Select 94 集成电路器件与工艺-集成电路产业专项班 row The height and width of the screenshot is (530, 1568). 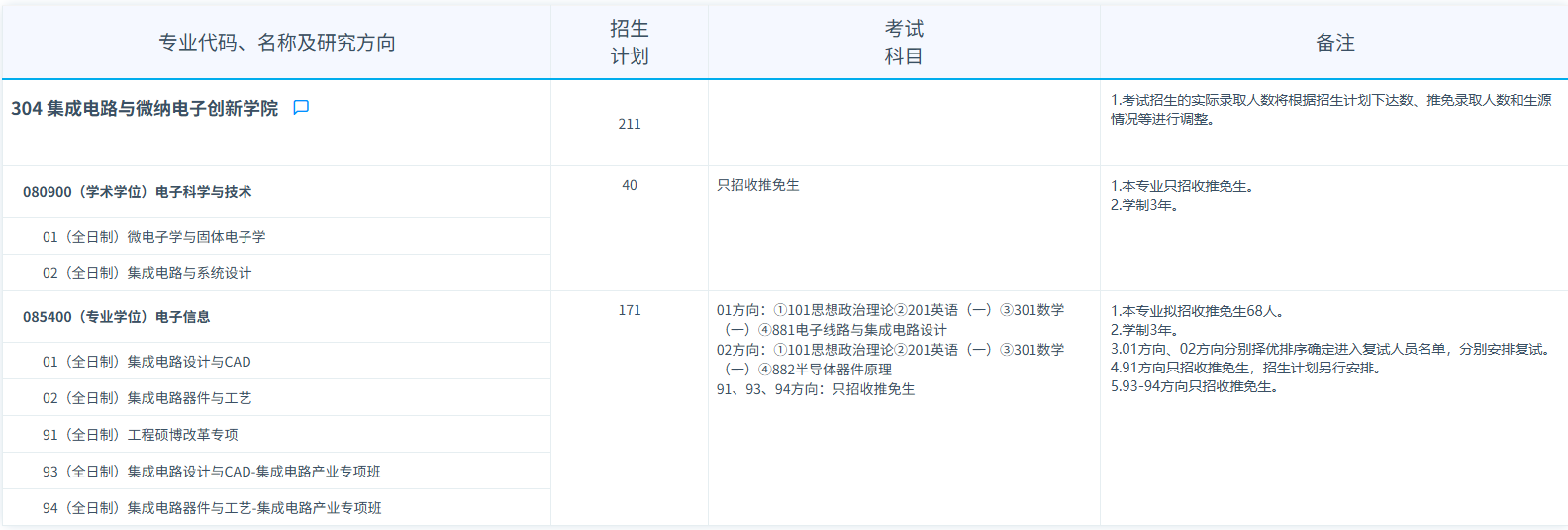[x=211, y=508]
